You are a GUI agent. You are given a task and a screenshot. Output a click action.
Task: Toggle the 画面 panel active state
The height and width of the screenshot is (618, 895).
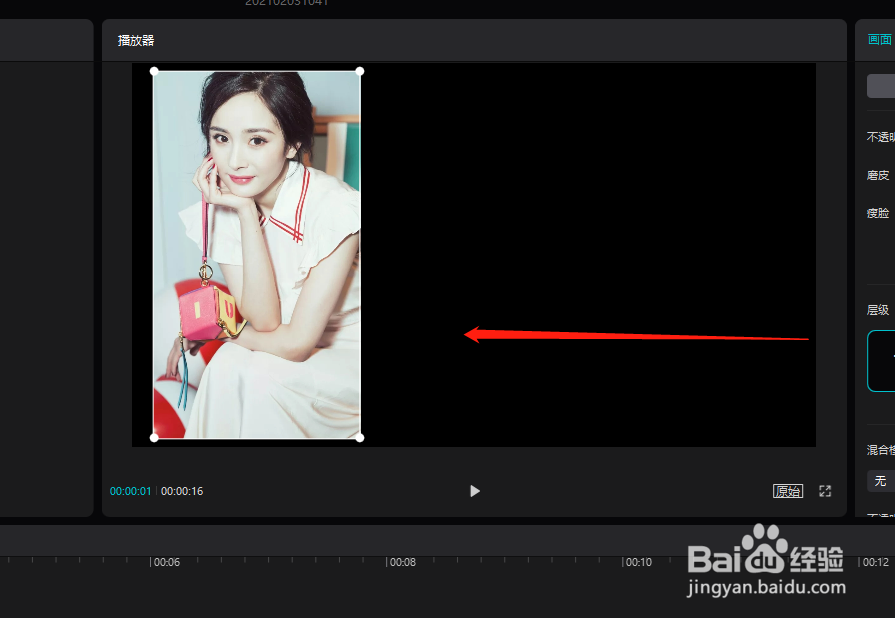877,39
